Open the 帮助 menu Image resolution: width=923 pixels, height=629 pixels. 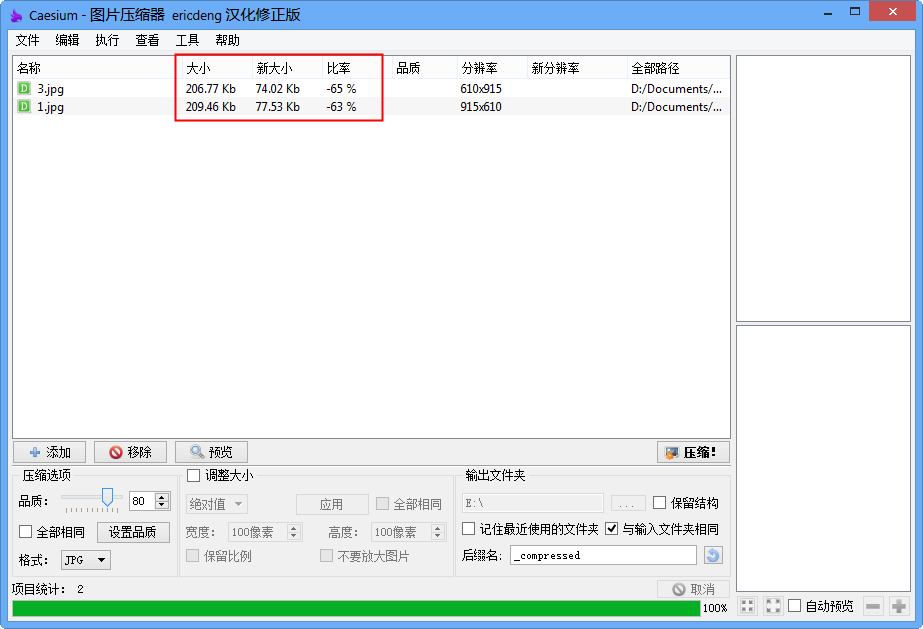[227, 40]
